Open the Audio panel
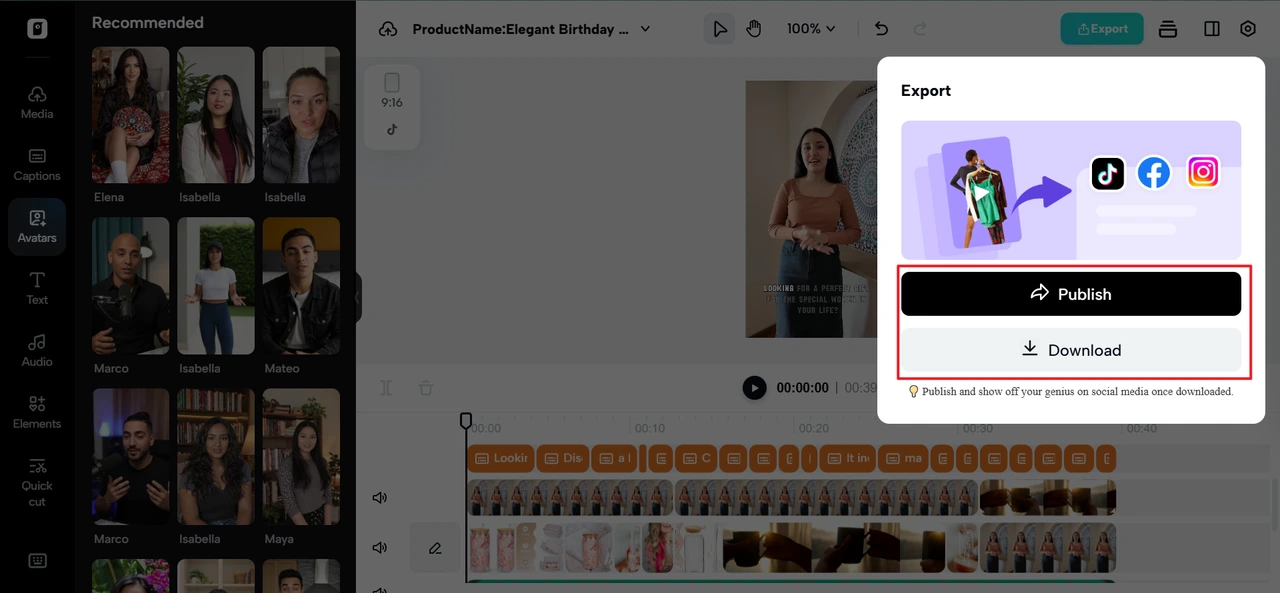Screen dimensions: 1280x593 (37, 350)
